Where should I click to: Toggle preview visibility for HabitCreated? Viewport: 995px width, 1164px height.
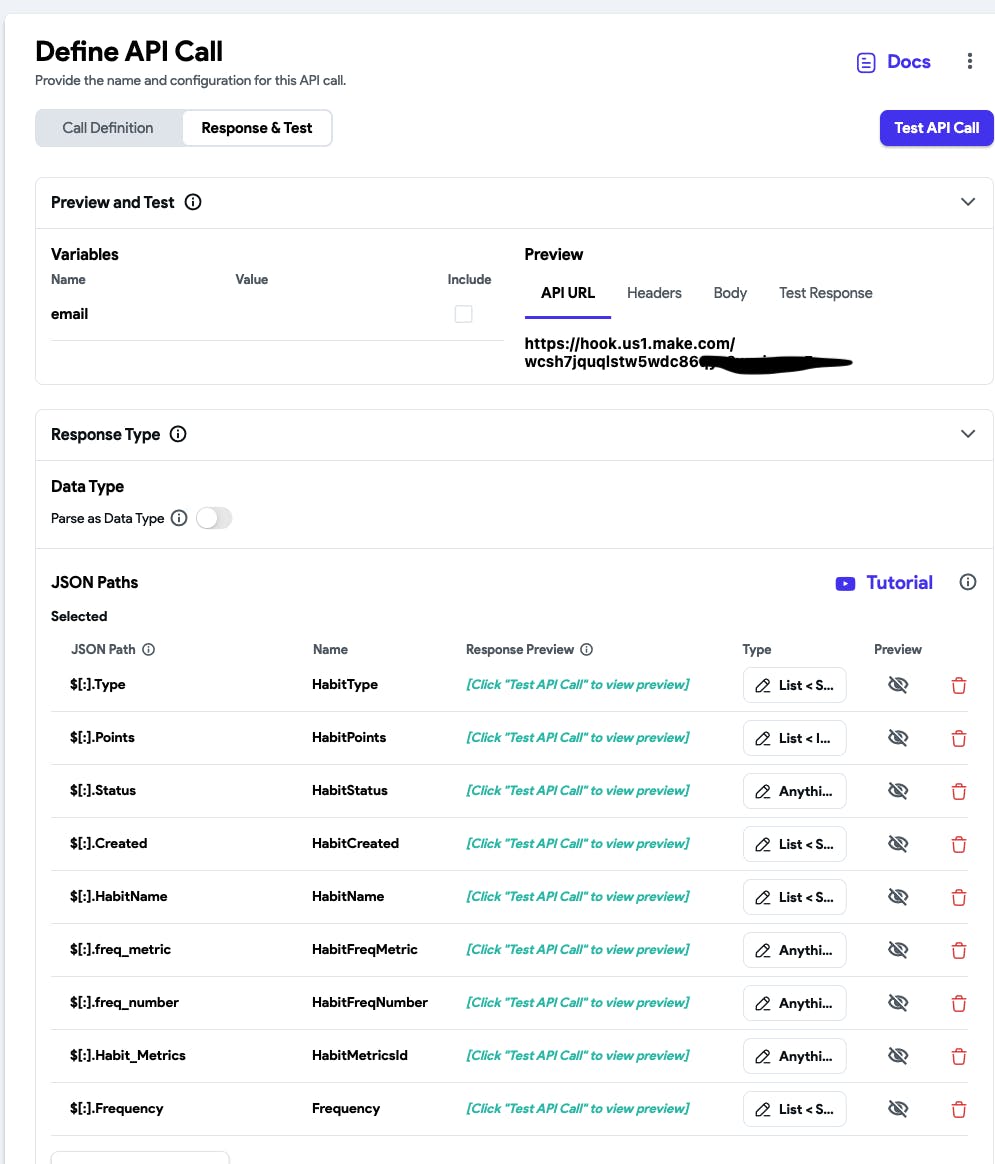(x=898, y=844)
